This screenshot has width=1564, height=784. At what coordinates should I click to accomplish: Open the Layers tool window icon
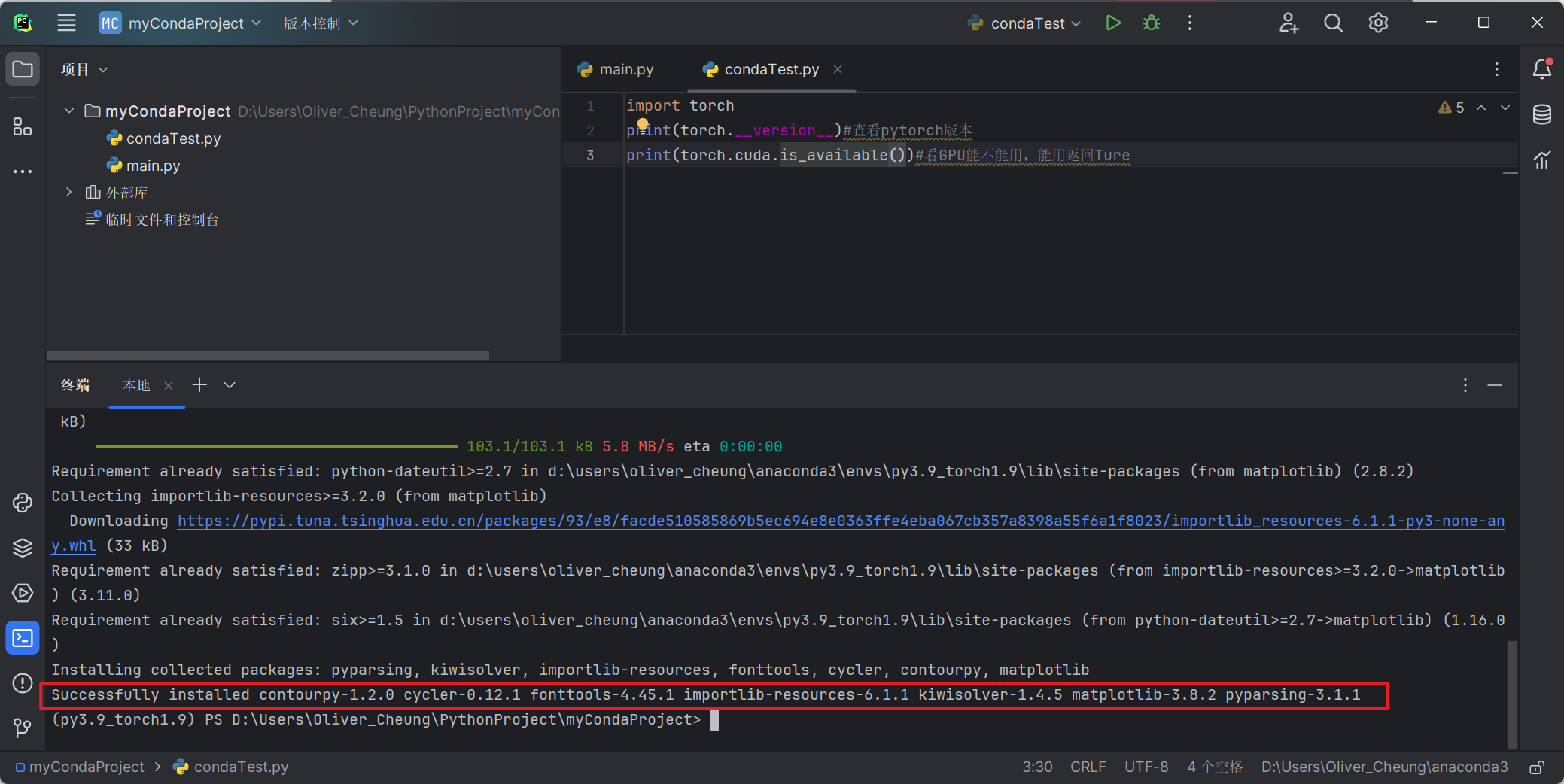pos(23,548)
